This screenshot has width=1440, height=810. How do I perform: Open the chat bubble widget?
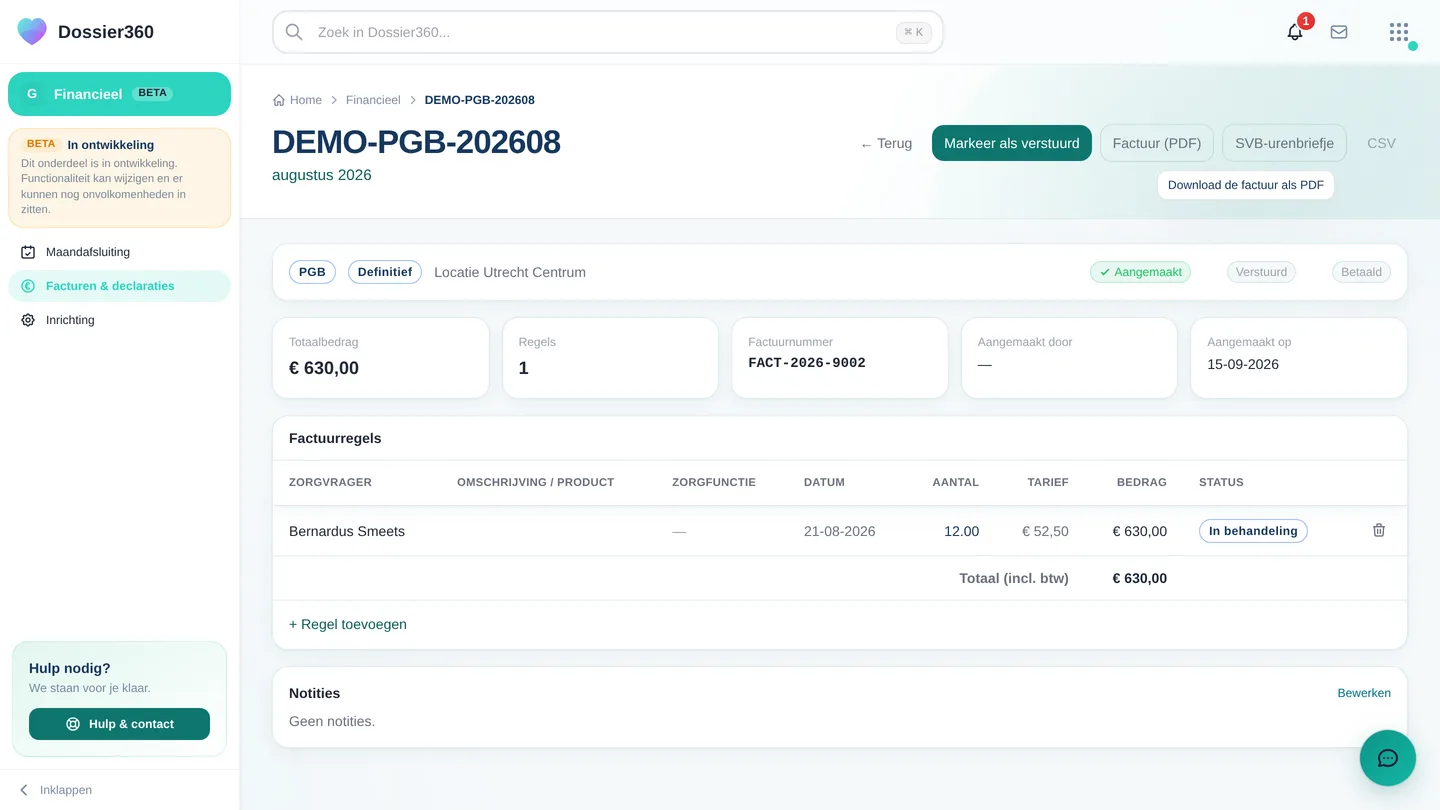click(1388, 758)
